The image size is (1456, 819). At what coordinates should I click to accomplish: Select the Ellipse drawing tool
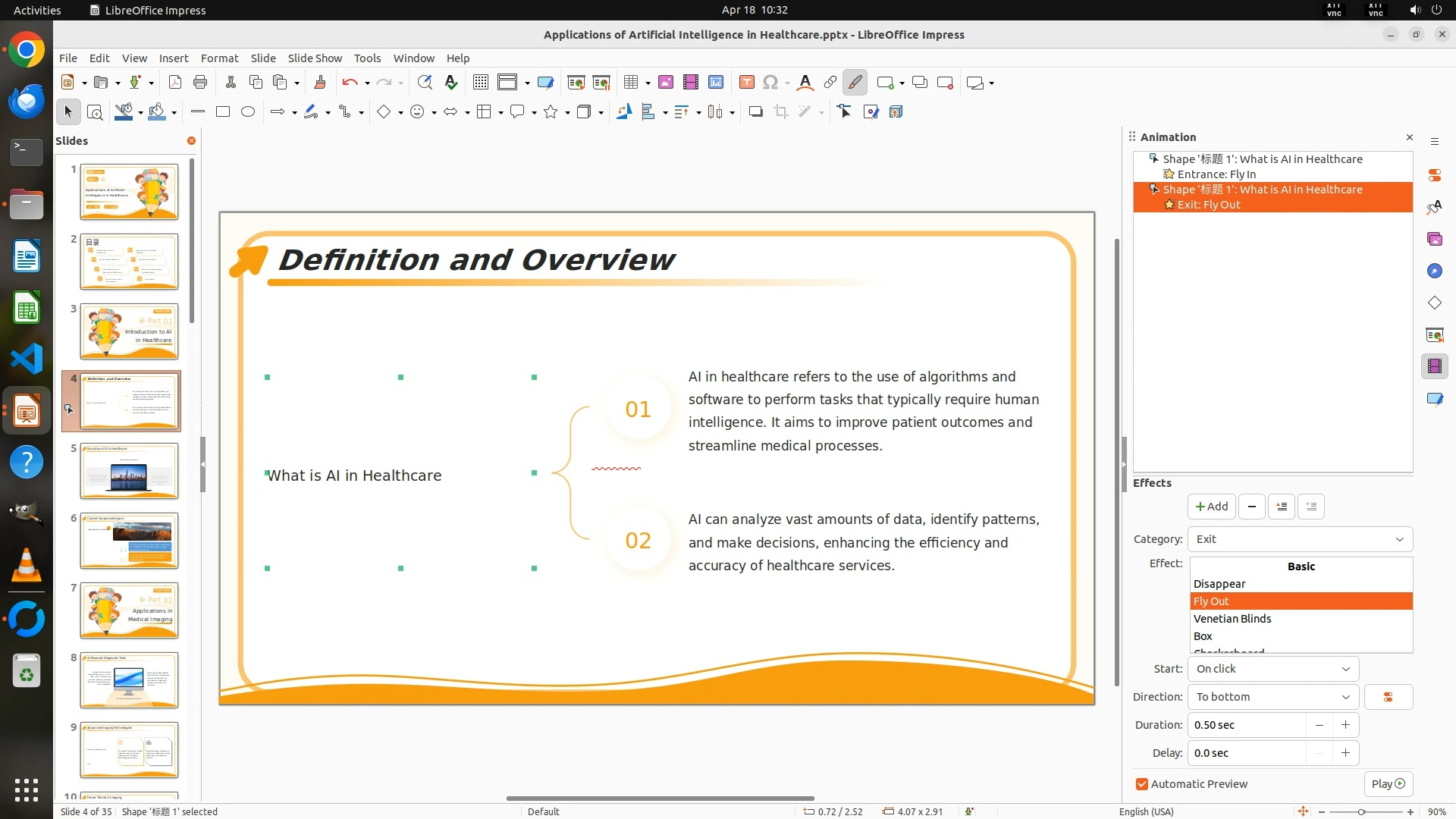pos(248,112)
